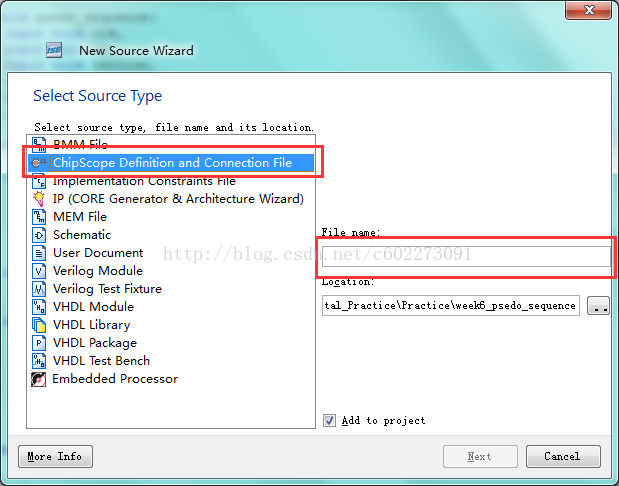
Task: Choose the Verilog Module icon
Action: (x=39, y=271)
